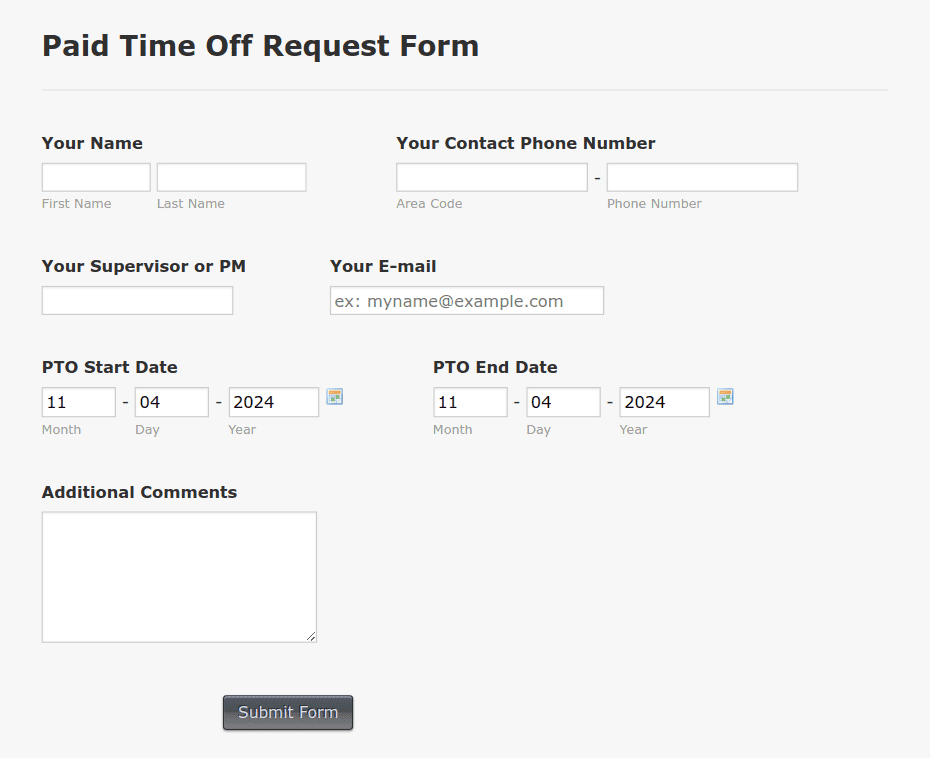Viewport: 930px width, 758px height.
Task: Click the Paid Time Off Request Form heading
Action: point(260,45)
